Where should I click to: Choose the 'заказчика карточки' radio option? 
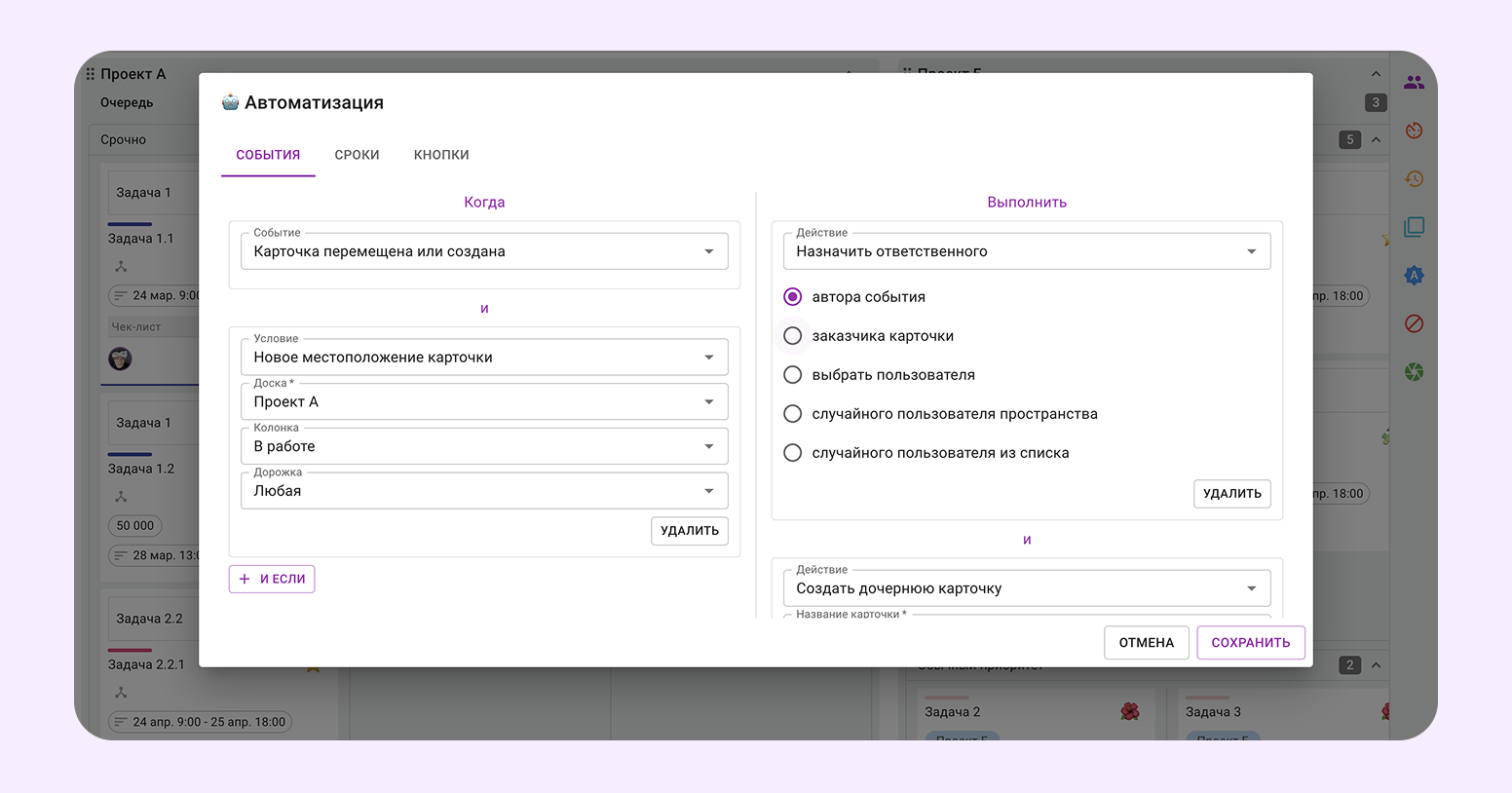(x=793, y=336)
